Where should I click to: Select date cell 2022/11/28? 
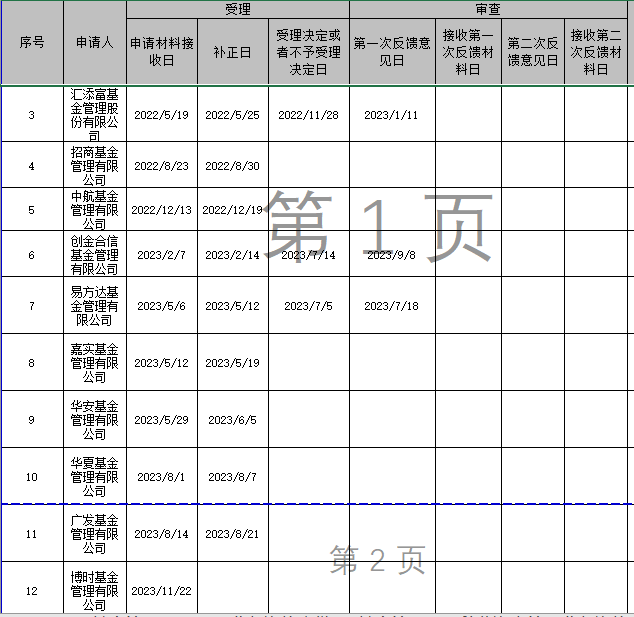click(309, 115)
